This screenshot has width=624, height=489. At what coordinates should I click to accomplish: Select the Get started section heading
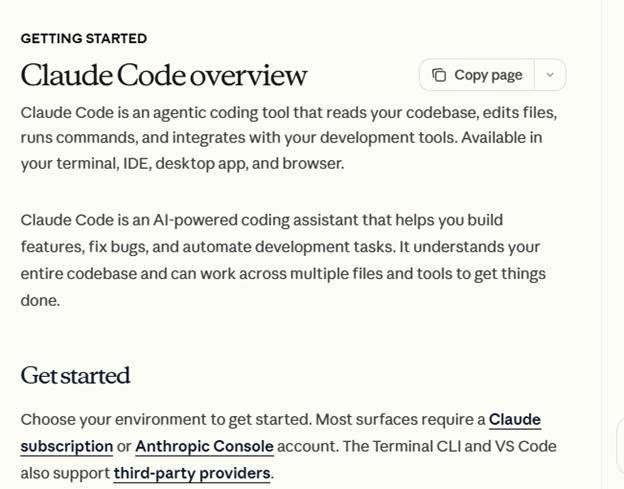pos(76,376)
